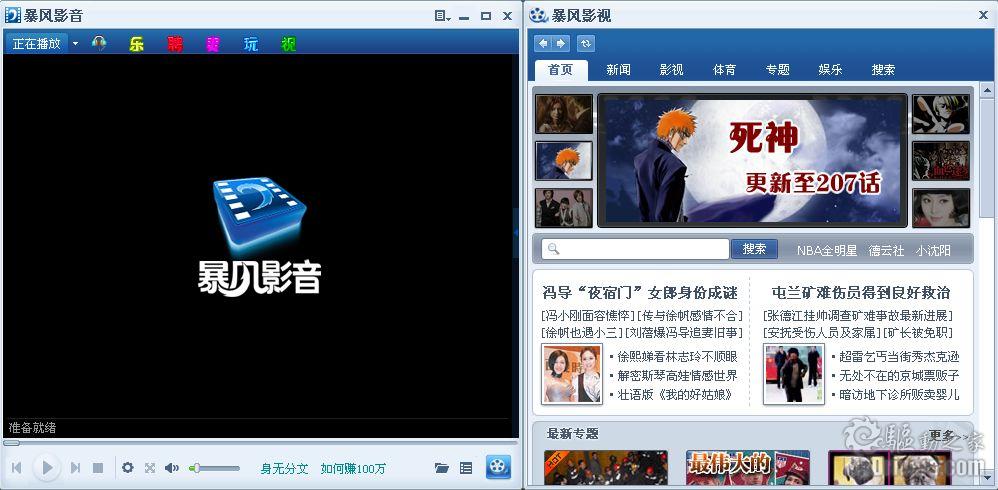Viewport: 998px width, 490px height.
Task: Open the 冯小刚面容憔悴 link
Action: click(588, 316)
